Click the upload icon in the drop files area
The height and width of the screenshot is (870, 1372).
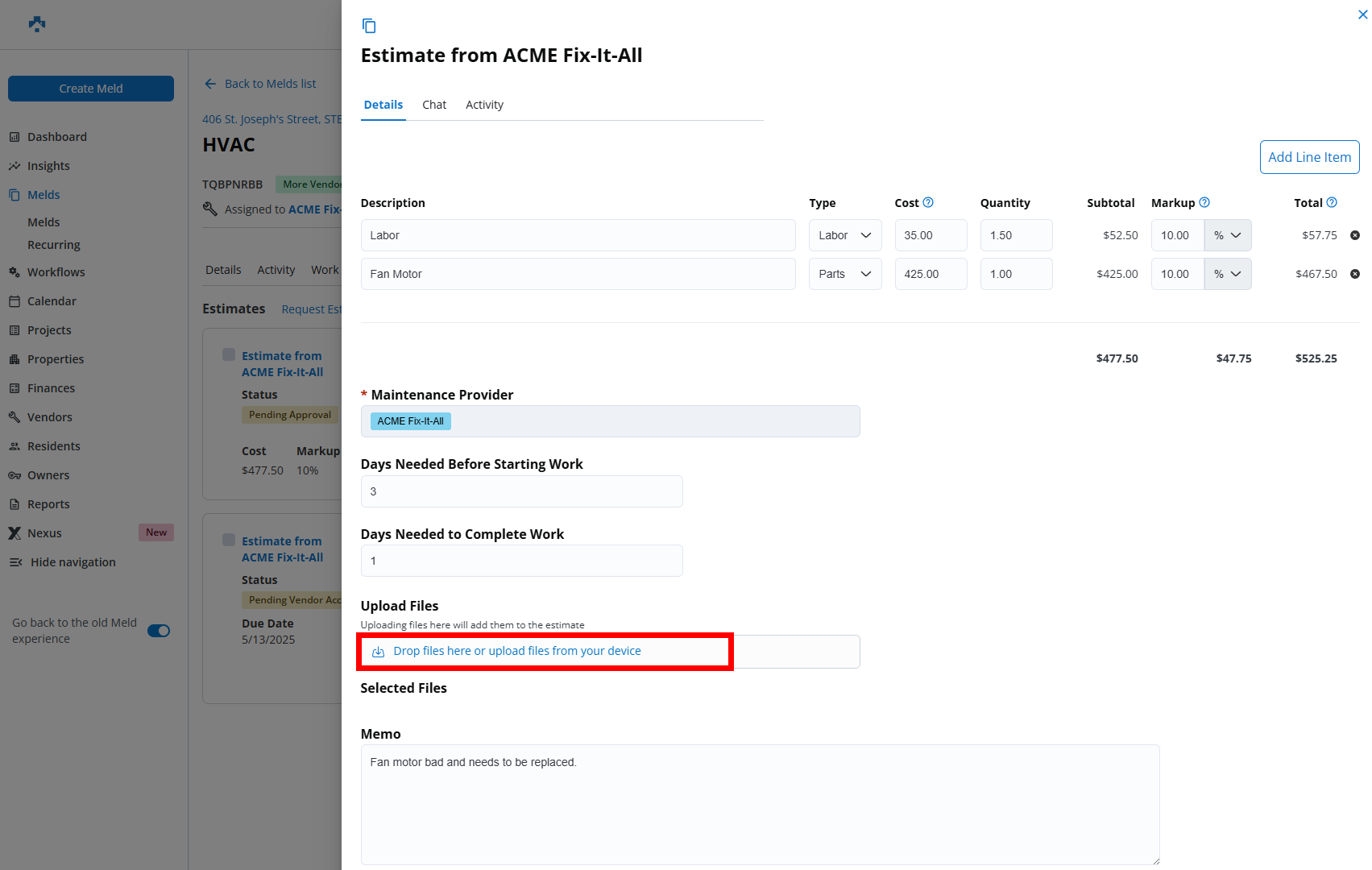point(378,652)
